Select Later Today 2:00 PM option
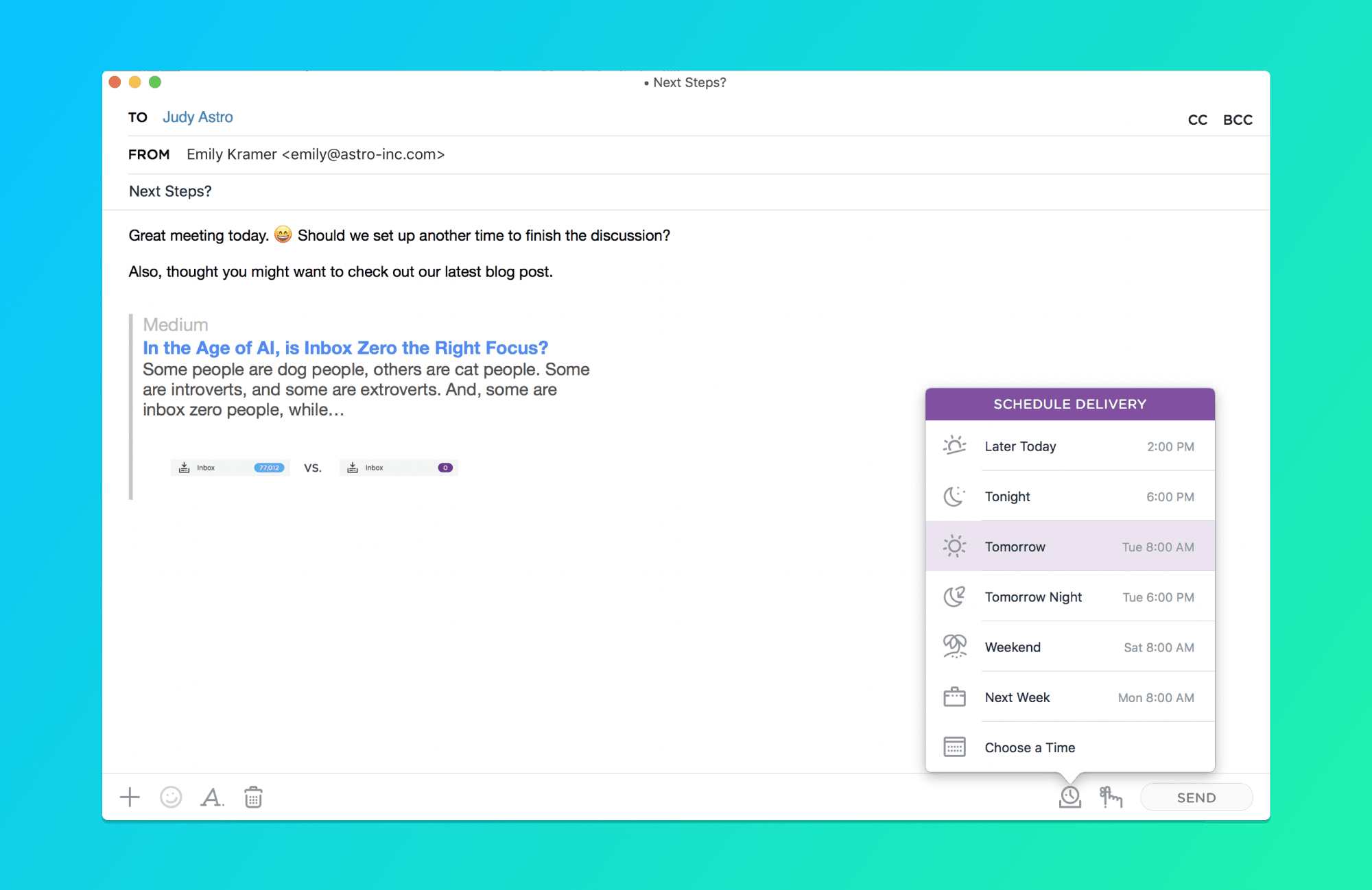Screen dimensions: 1372x890 [x=1069, y=446]
